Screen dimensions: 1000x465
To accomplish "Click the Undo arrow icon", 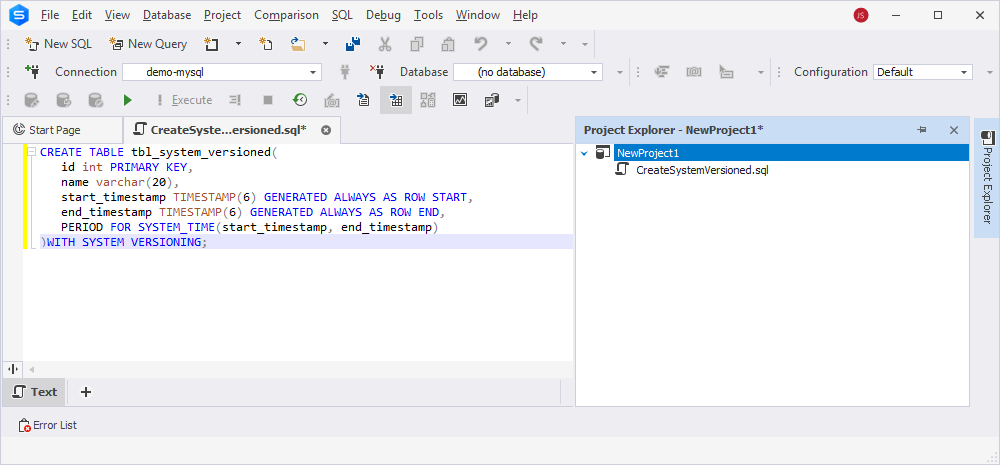I will coord(481,44).
